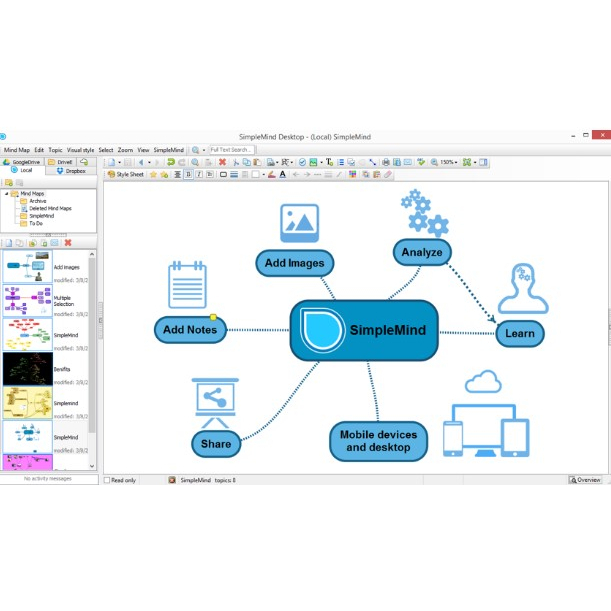
Task: Click the Overview button in status bar
Action: click(586, 481)
